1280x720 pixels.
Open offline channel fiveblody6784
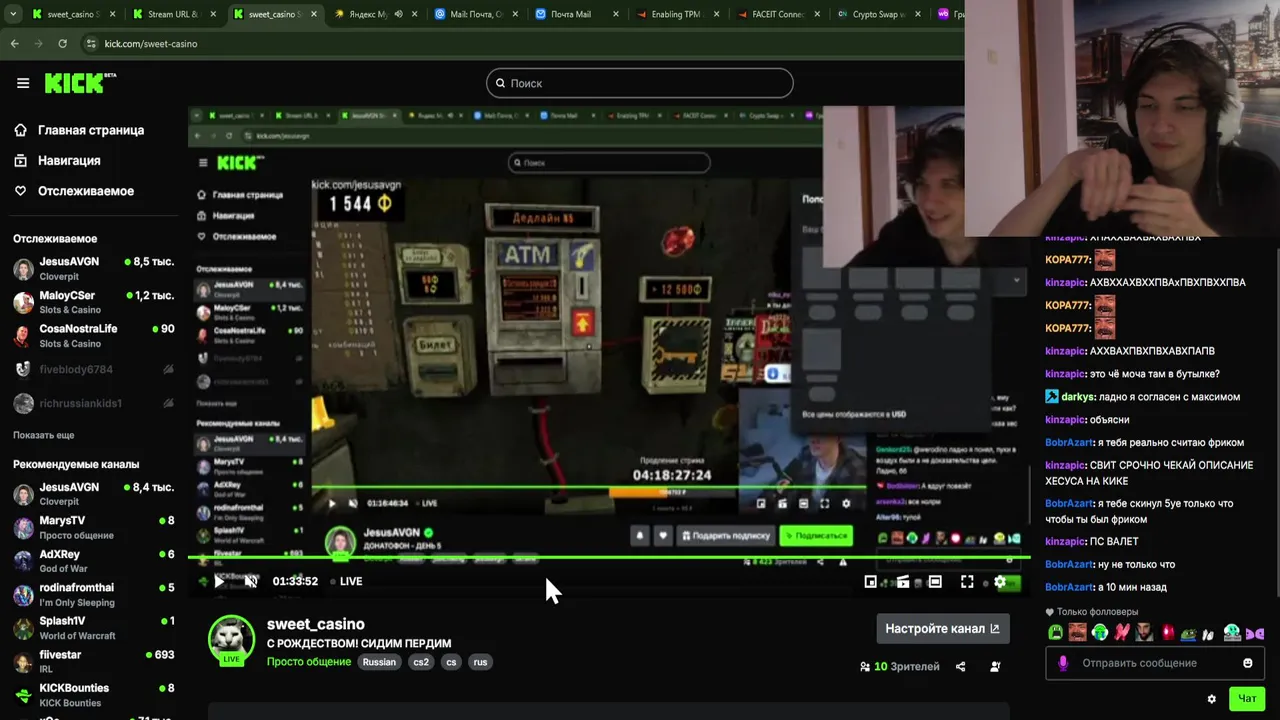93,370
